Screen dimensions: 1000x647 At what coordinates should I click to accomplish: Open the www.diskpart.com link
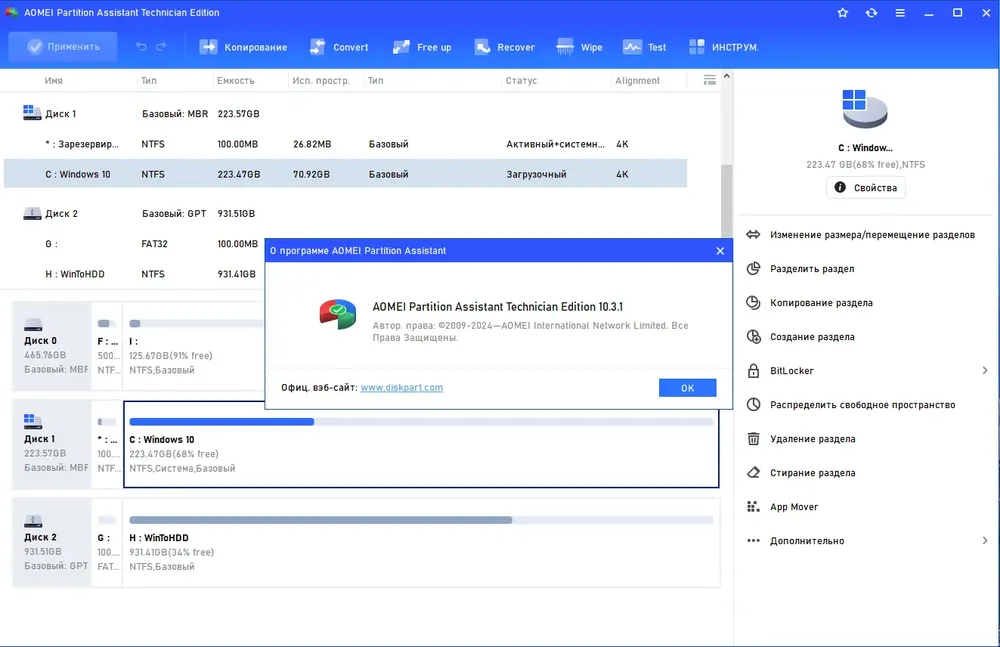pos(402,387)
